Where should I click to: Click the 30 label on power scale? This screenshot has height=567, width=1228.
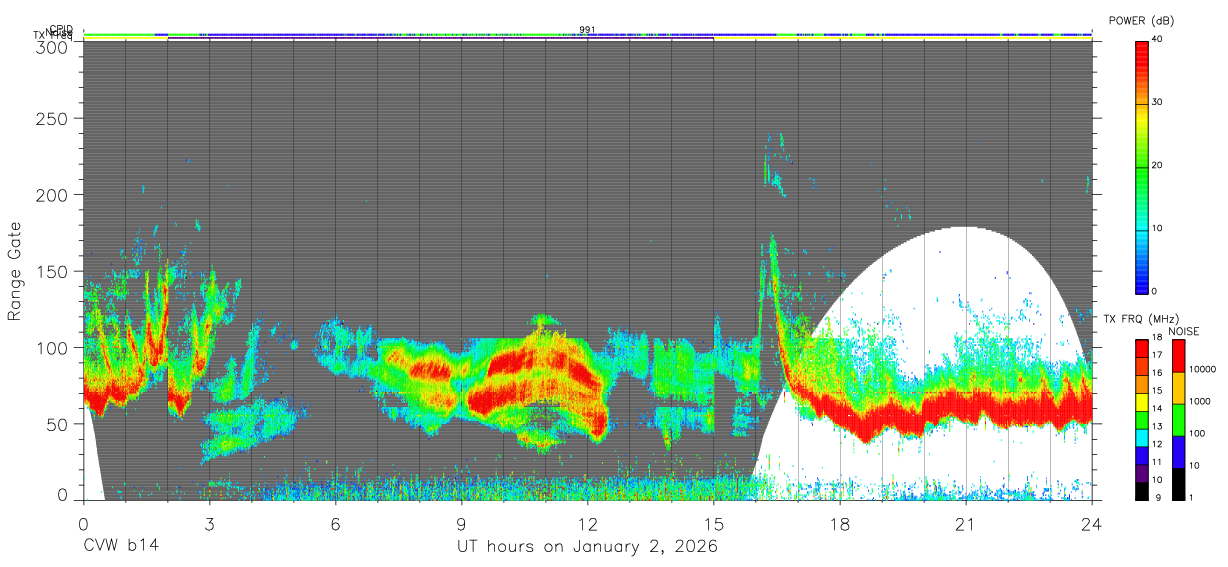[1158, 102]
